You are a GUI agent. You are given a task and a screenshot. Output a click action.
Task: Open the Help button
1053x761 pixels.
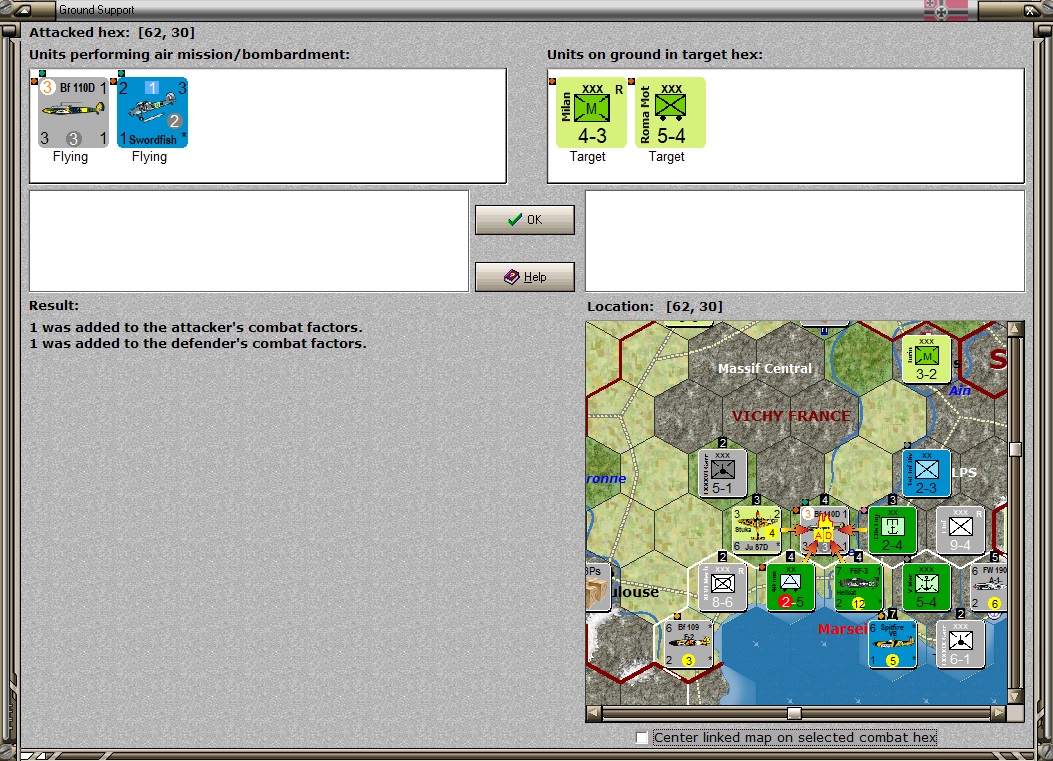click(x=524, y=277)
